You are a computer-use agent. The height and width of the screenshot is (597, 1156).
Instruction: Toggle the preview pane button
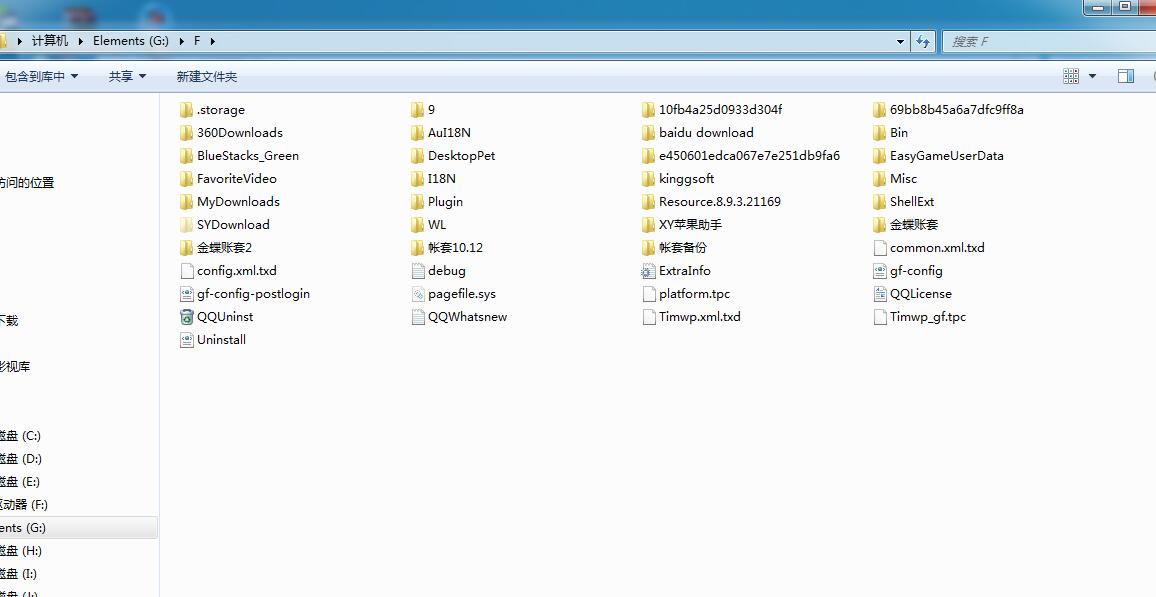coord(1125,76)
